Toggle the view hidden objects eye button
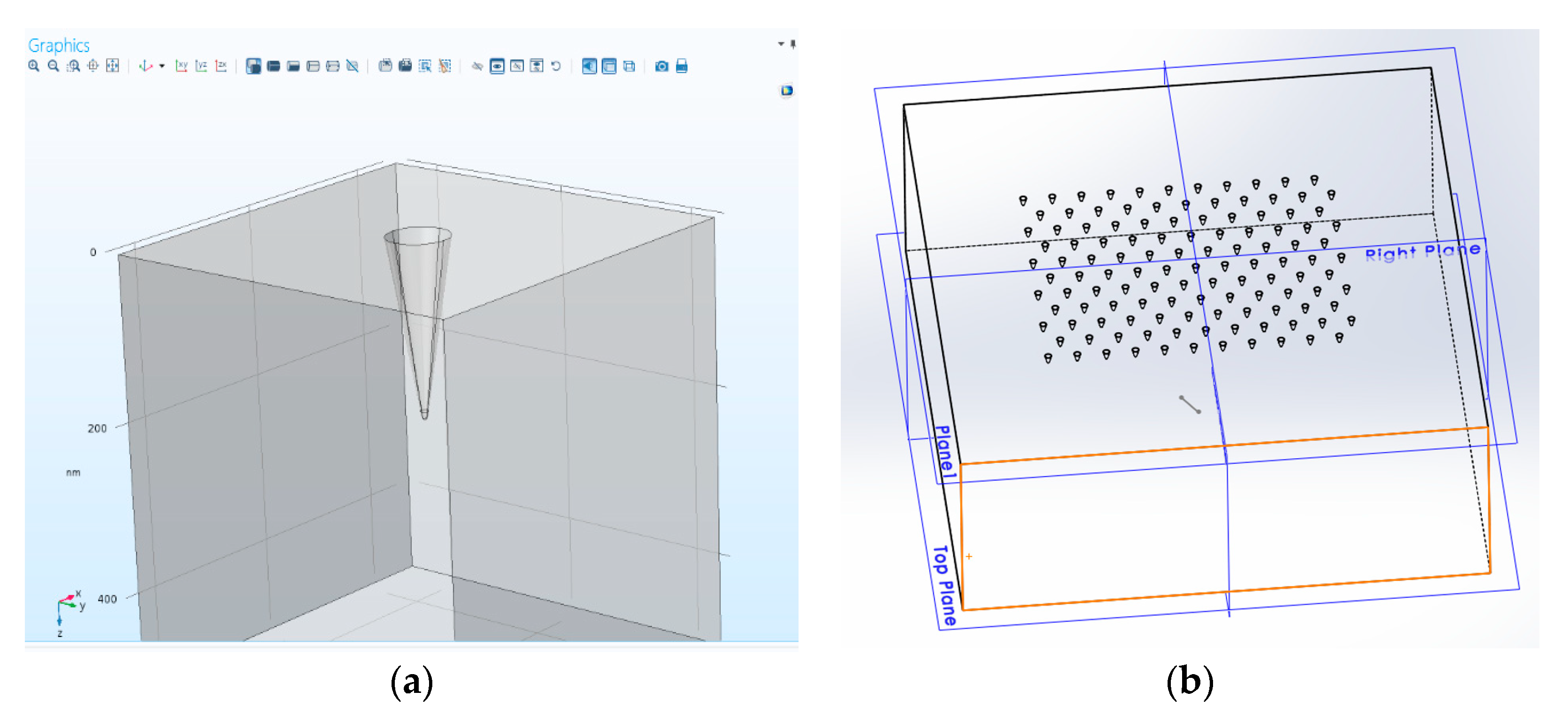1568x714 pixels. point(498,66)
